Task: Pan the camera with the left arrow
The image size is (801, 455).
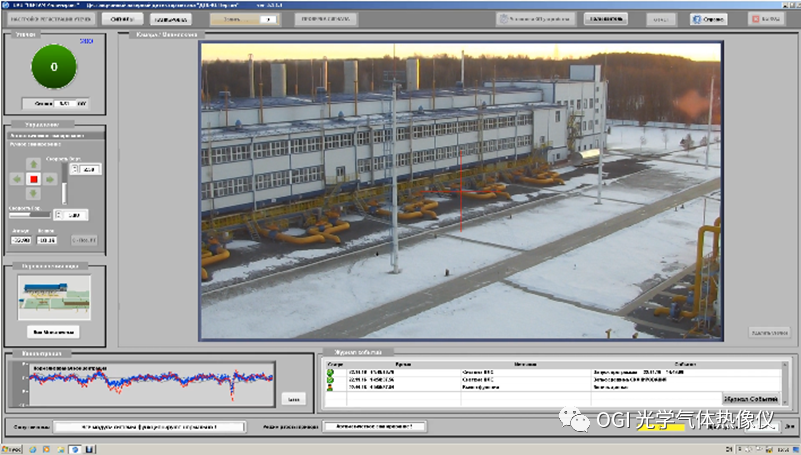Action: 17,179
